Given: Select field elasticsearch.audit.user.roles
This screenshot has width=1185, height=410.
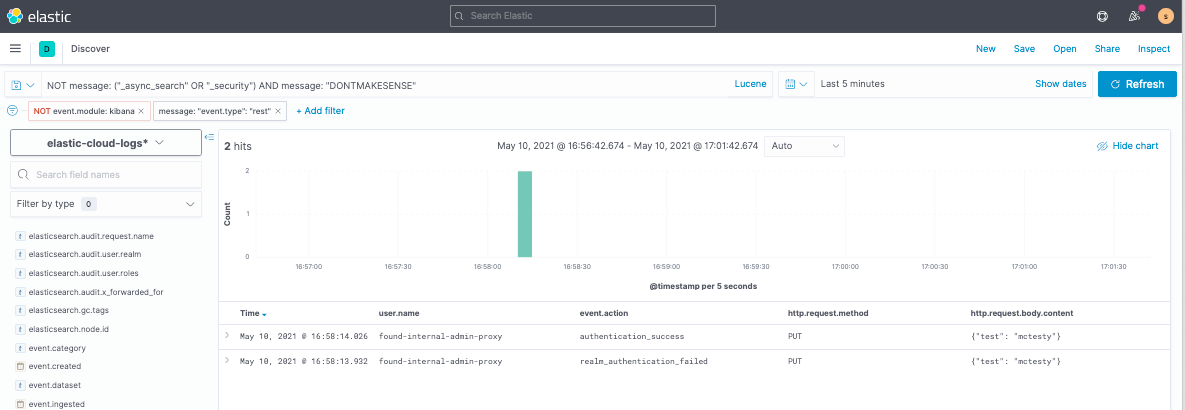Looking at the screenshot, I should tap(84, 273).
